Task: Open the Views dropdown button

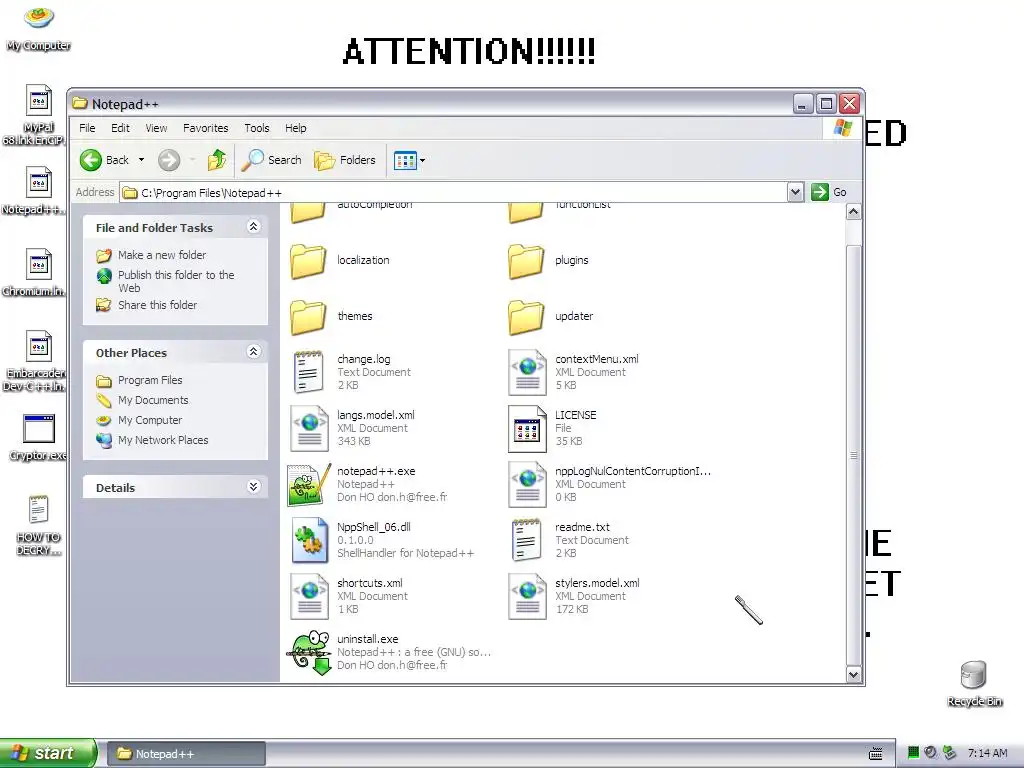Action: 409,160
